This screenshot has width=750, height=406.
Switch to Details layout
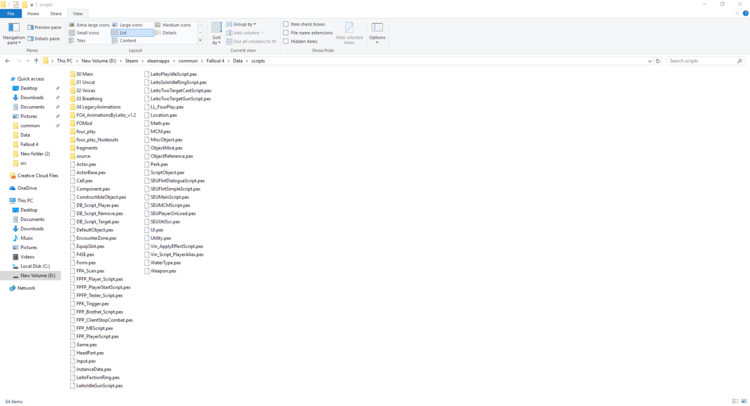(x=166, y=33)
